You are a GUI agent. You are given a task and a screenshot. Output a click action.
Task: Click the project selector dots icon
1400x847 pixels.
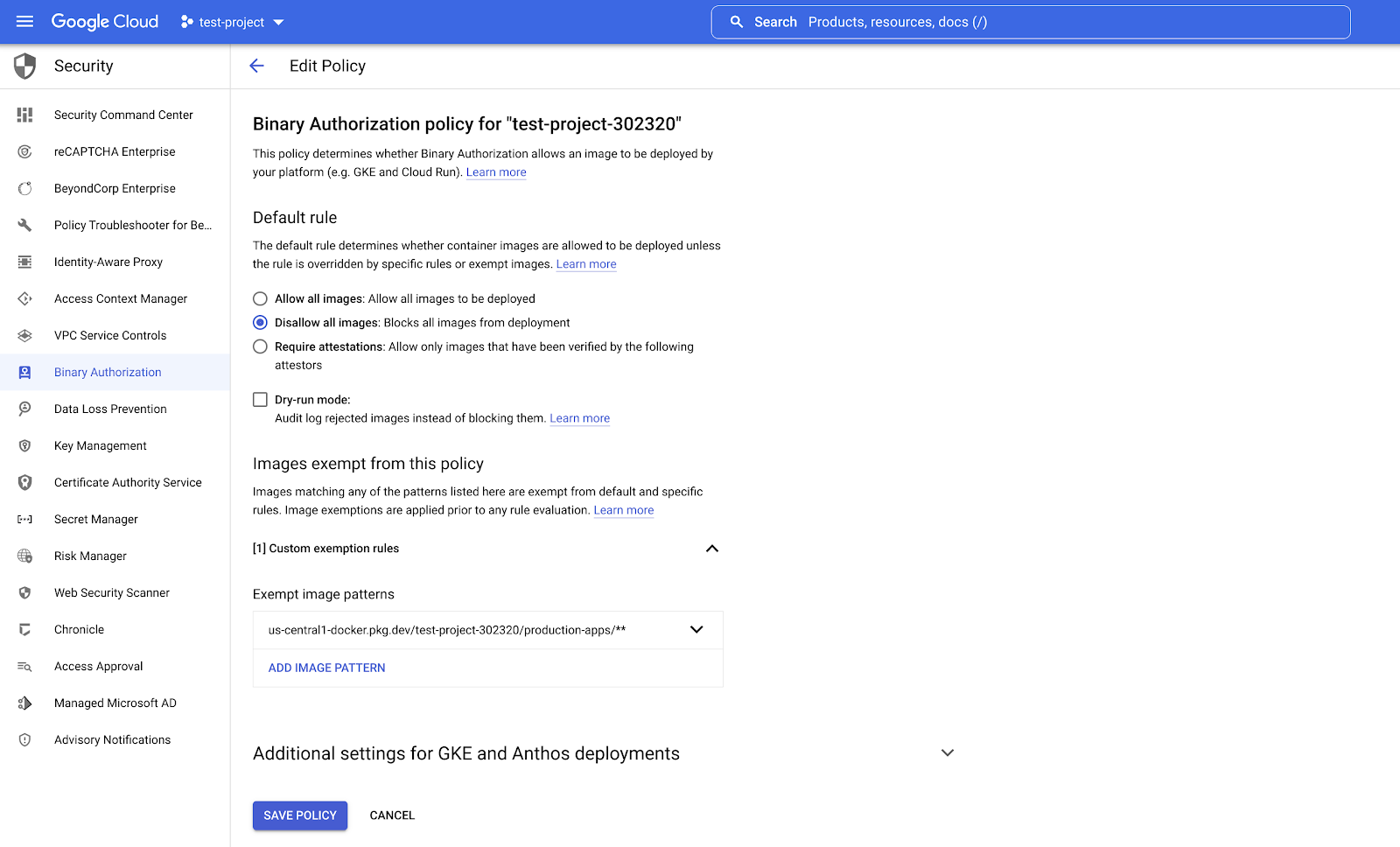[x=186, y=22]
